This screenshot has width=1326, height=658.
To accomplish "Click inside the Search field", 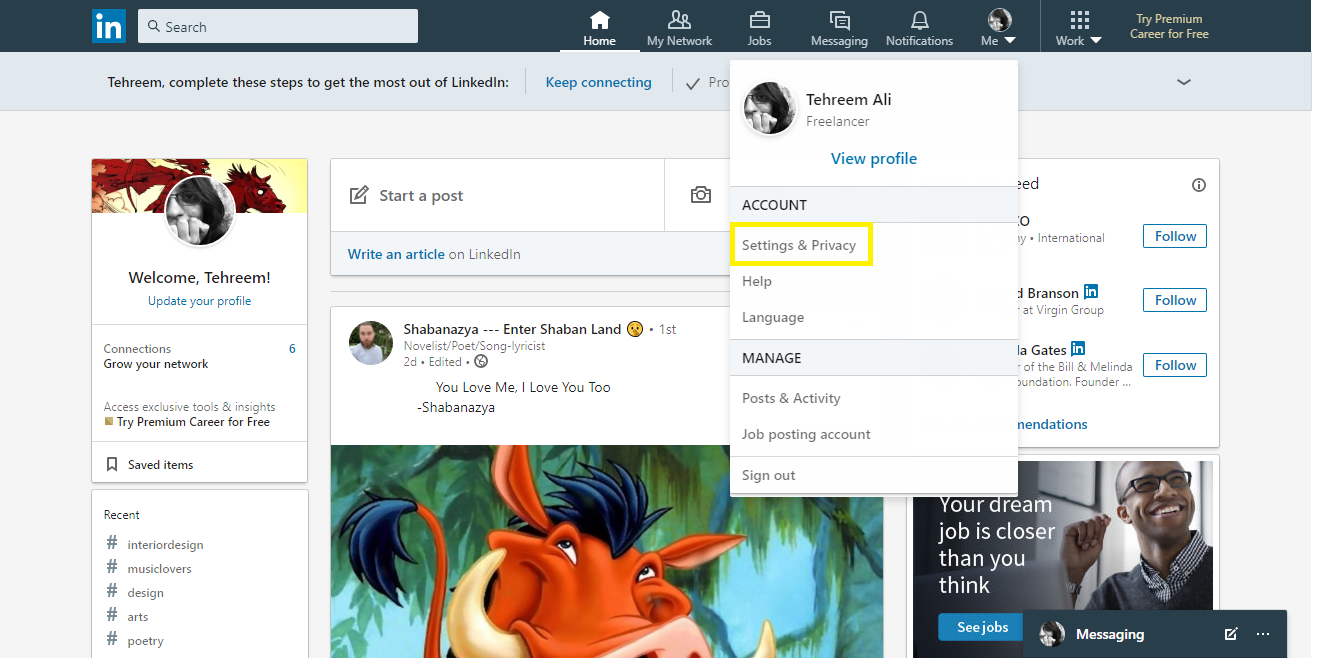I will [277, 26].
